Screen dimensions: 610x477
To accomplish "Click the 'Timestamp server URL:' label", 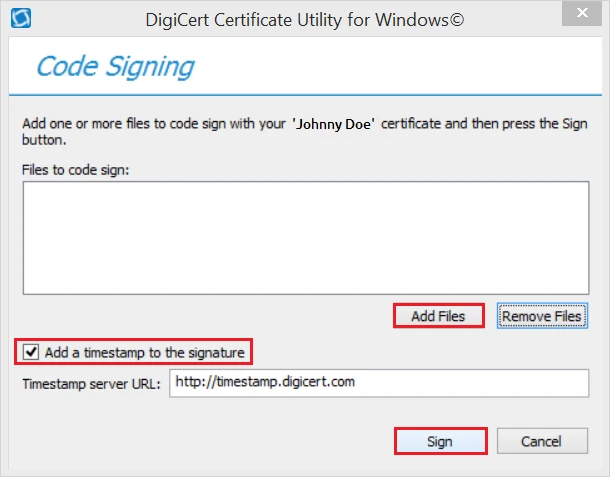I will 91,384.
